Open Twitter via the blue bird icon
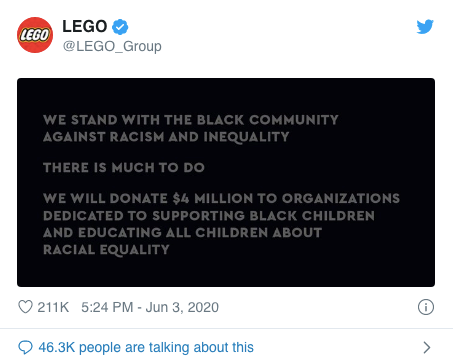This screenshot has height=362, width=453. pos(425,27)
